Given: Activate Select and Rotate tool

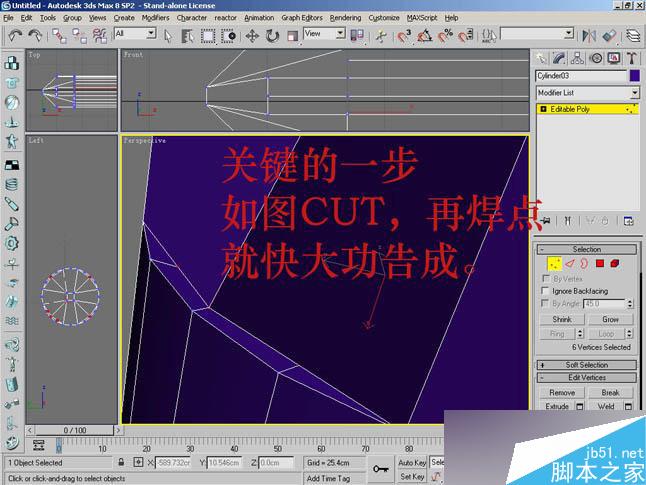Looking at the screenshot, I should (272, 36).
